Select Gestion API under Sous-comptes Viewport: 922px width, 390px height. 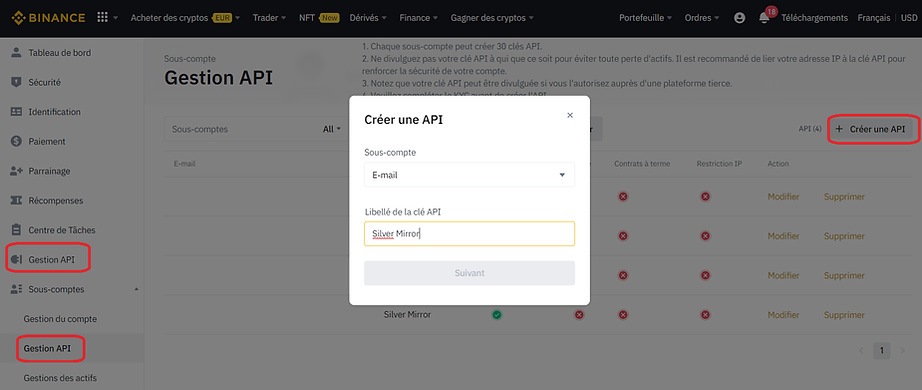47,348
